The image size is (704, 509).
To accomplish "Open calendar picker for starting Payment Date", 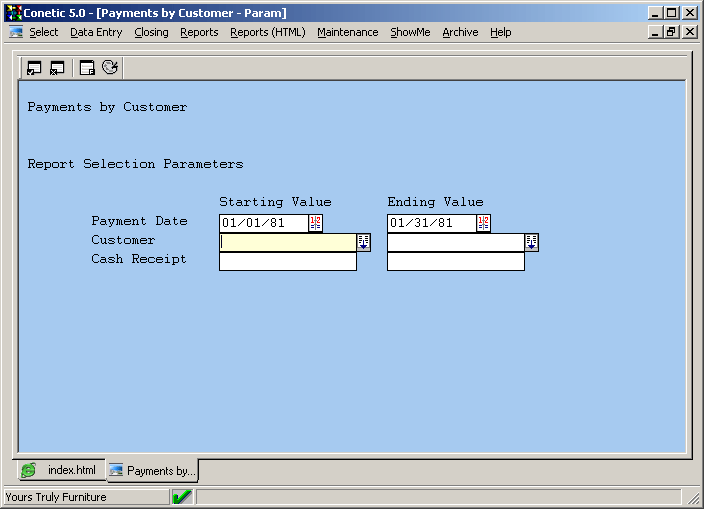I will coord(316,223).
